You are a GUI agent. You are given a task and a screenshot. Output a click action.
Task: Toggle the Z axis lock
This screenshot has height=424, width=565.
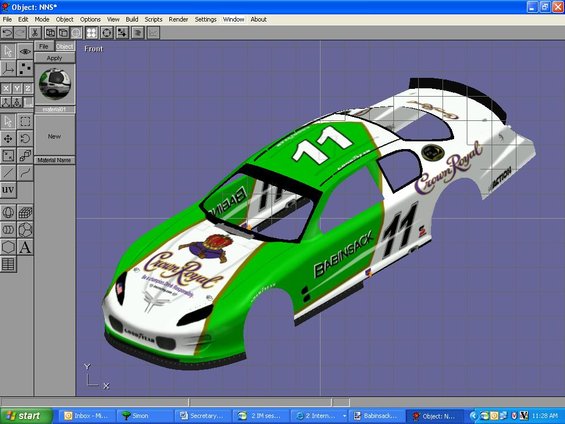click(28, 88)
